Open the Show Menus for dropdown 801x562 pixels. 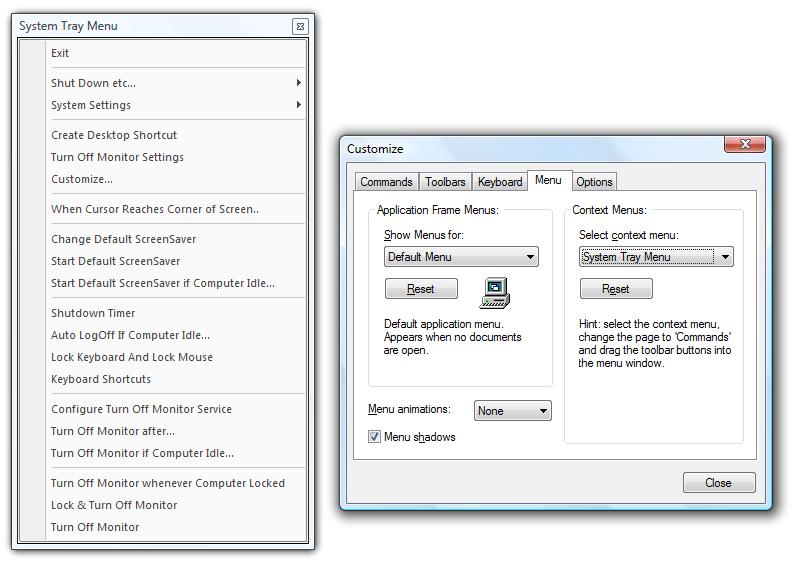pyautogui.click(x=461, y=257)
